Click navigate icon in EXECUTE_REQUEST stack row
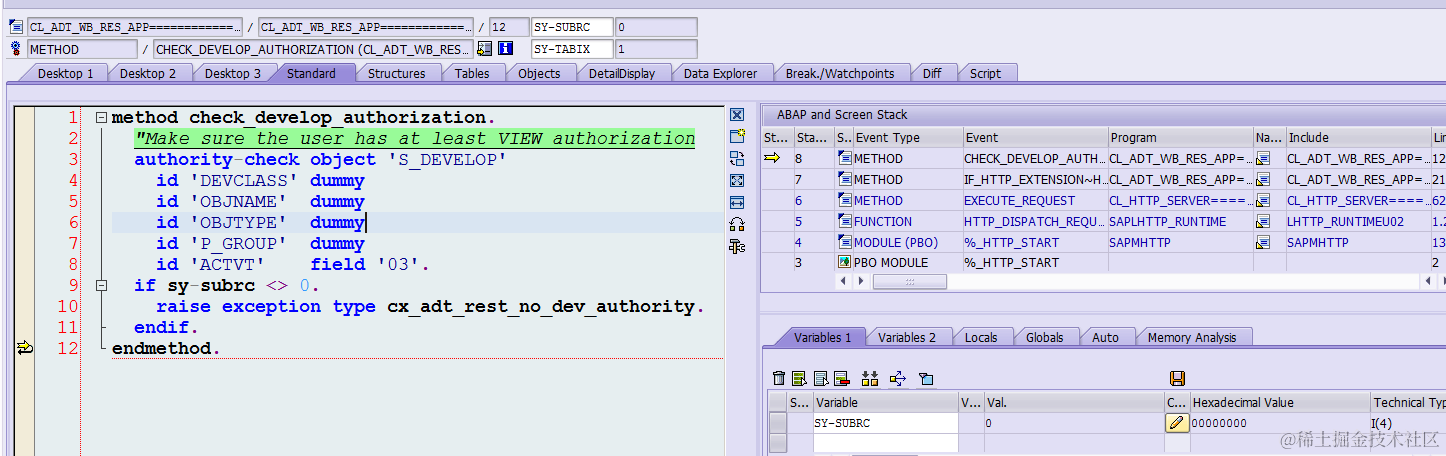This screenshot has width=1446, height=456. (1263, 200)
